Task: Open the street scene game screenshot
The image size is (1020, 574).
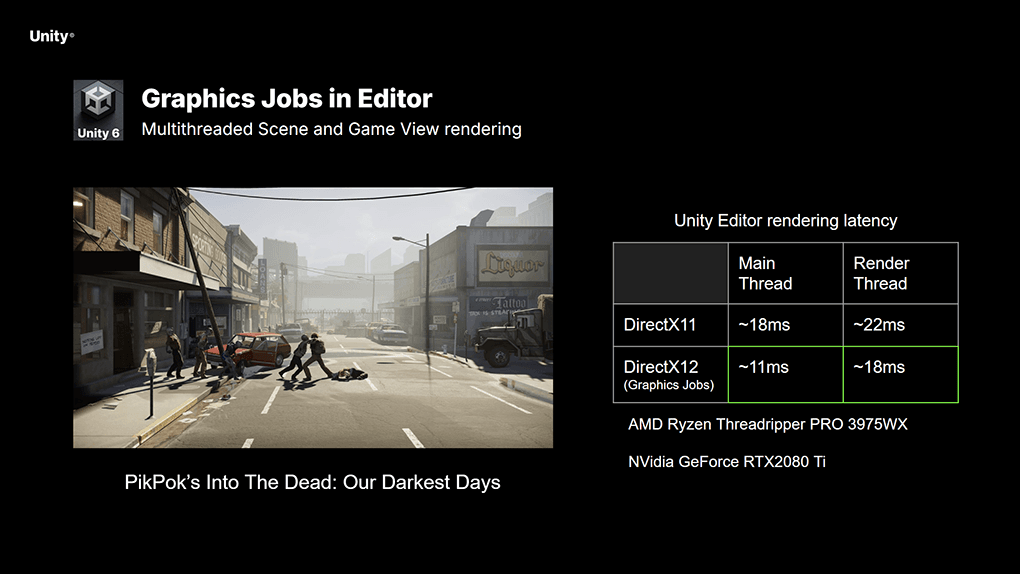Action: click(x=313, y=318)
